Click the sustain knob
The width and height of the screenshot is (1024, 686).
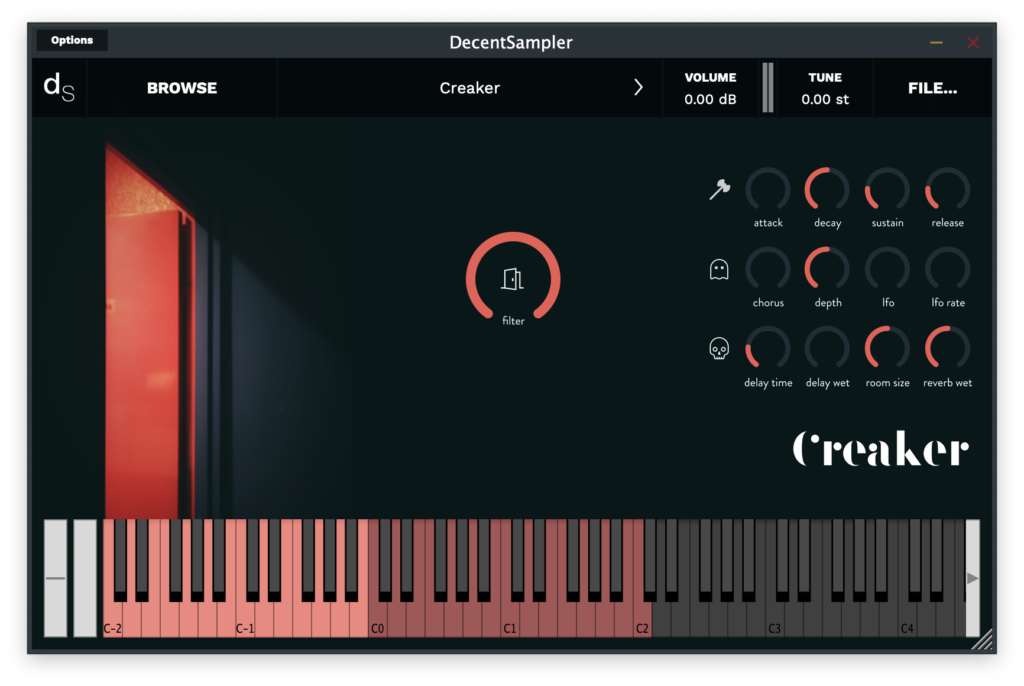[888, 190]
